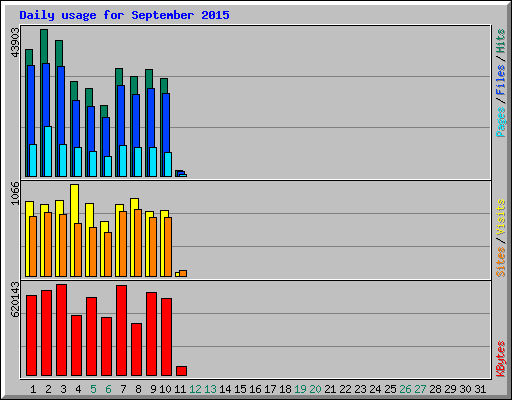Click day 14 on the x-axis

[x=225, y=389]
